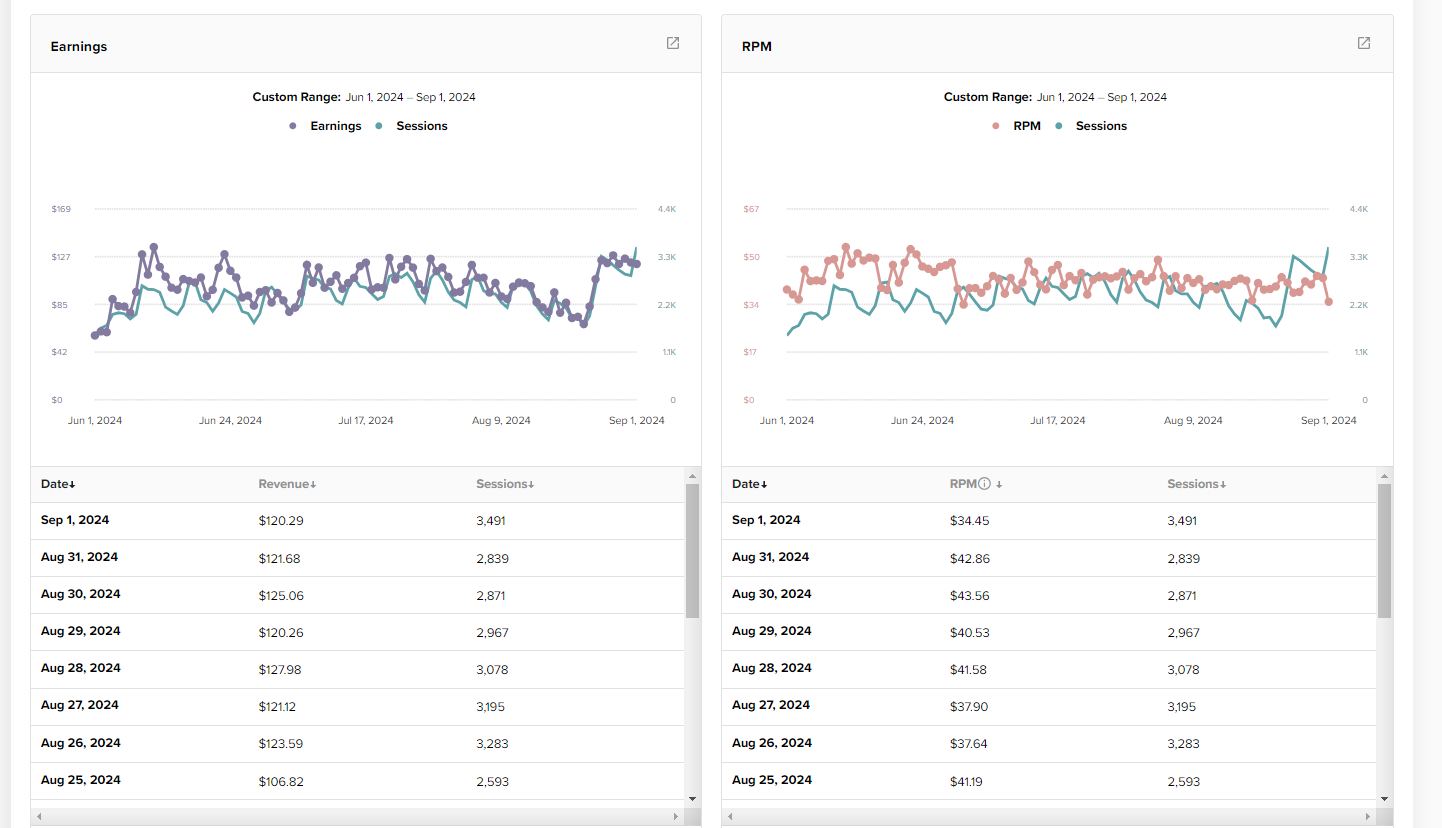Screen dimensions: 1442x828
Task: Click the RPM info icon in table header
Action: [x=984, y=484]
